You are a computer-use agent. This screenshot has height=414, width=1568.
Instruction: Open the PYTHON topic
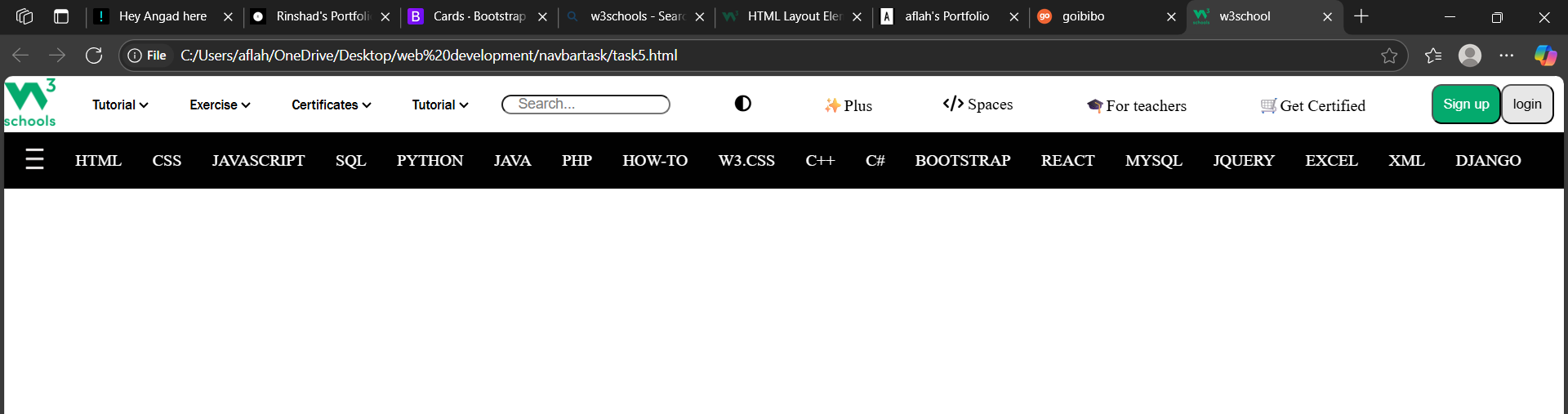pos(430,161)
